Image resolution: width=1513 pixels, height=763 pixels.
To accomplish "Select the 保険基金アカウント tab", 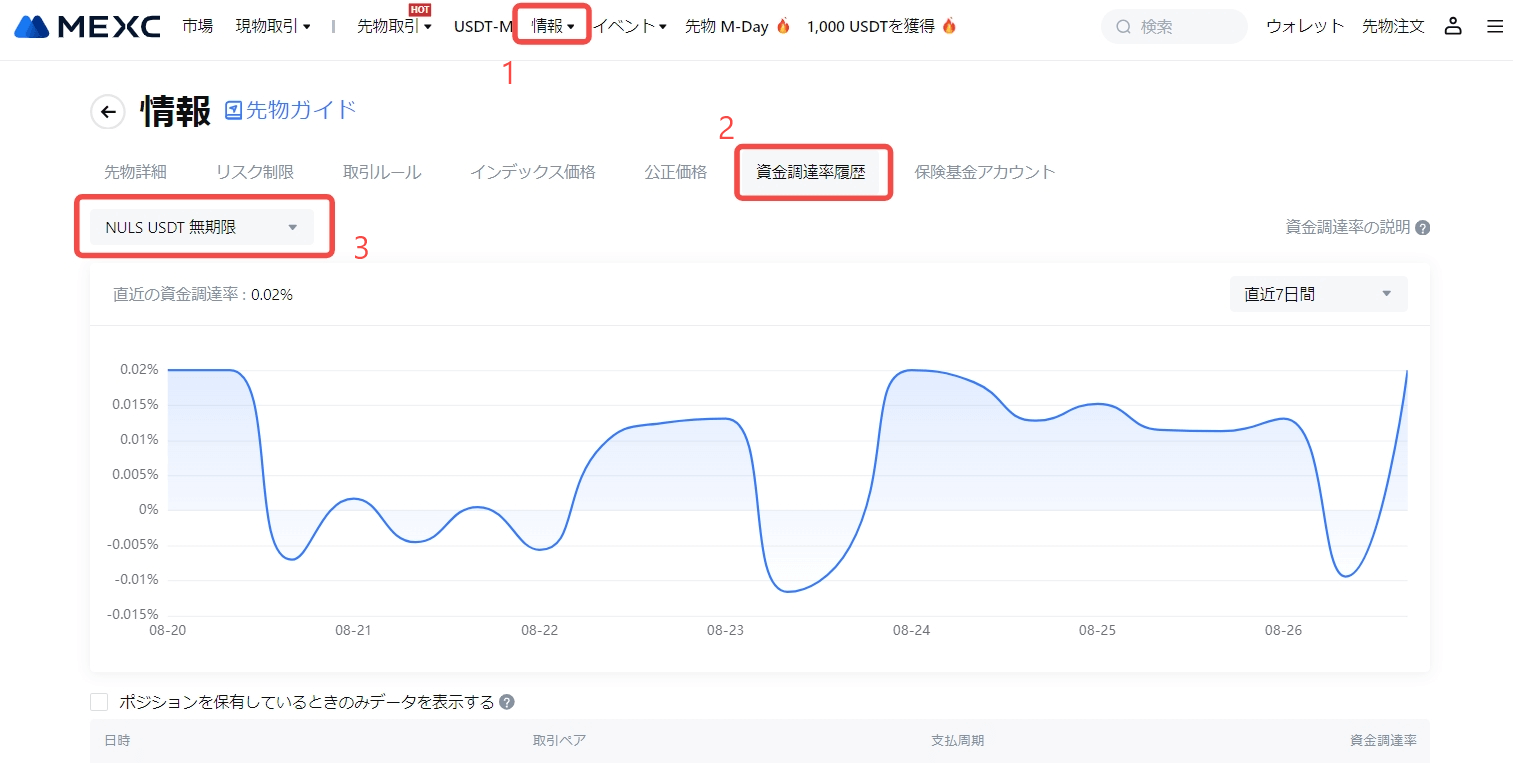I will [984, 172].
